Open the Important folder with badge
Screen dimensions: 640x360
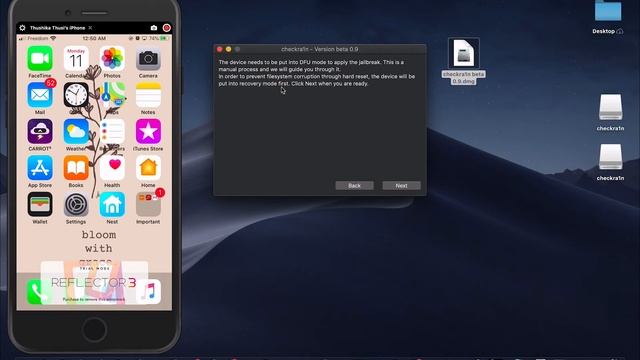pos(148,204)
